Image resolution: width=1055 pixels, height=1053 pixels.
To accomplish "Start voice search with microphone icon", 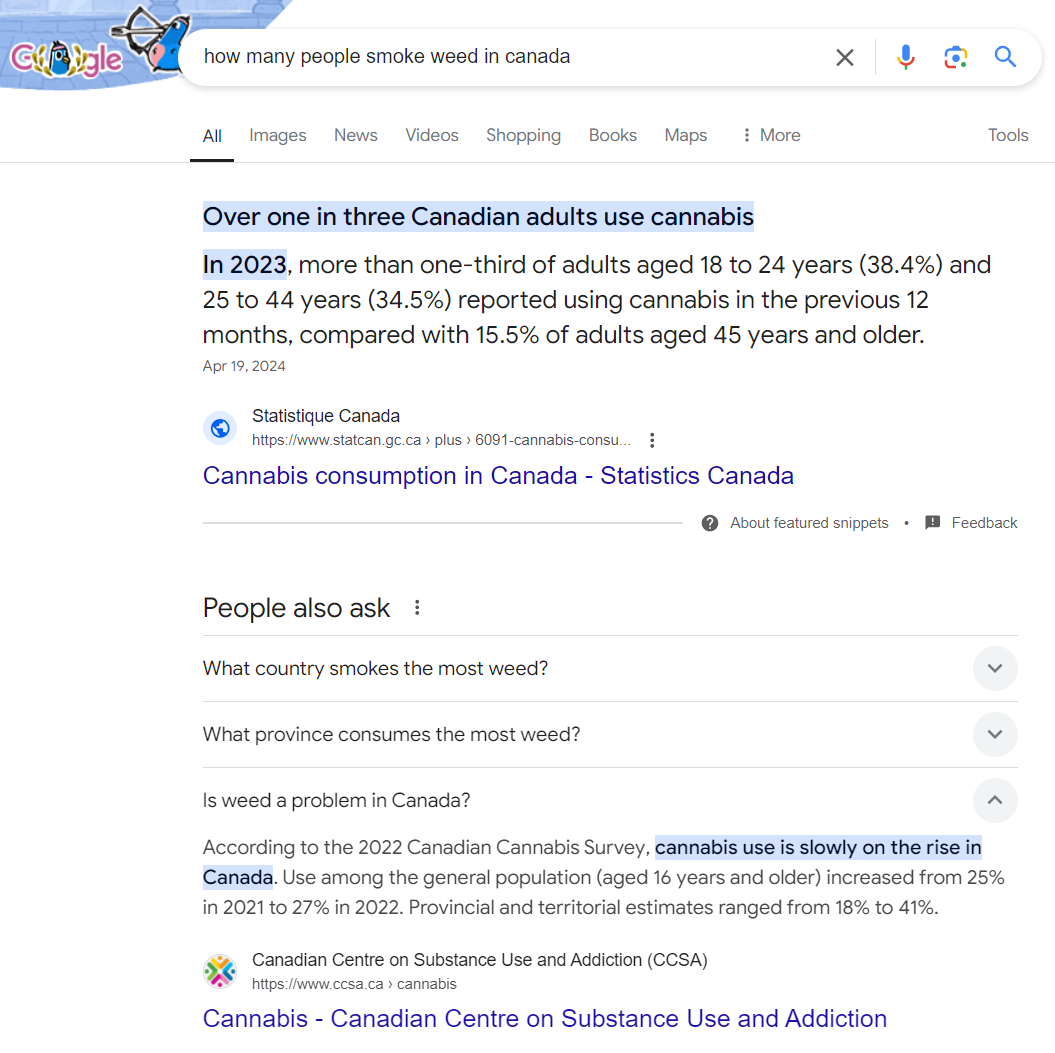I will tap(906, 57).
